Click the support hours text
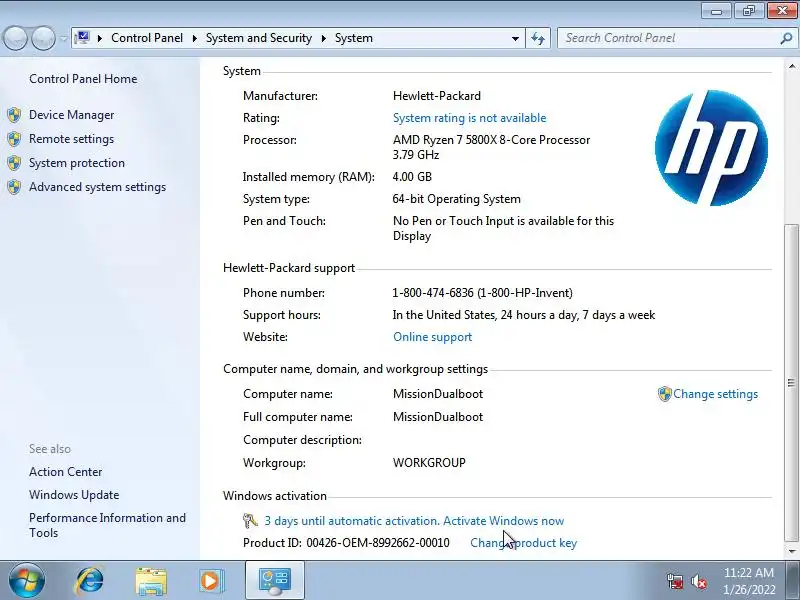The width and height of the screenshot is (800, 600). click(523, 315)
